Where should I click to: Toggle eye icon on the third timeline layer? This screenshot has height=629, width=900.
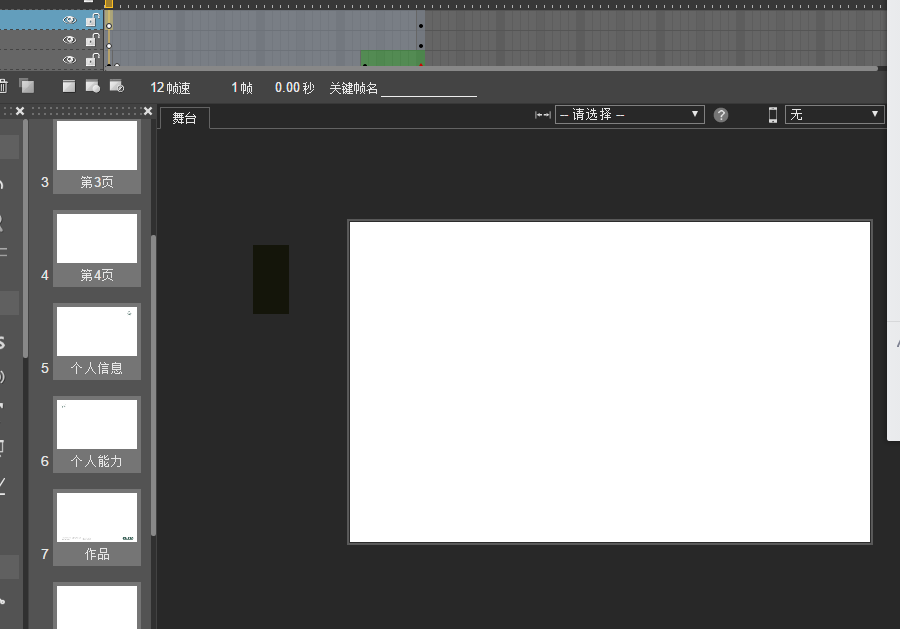click(x=69, y=60)
